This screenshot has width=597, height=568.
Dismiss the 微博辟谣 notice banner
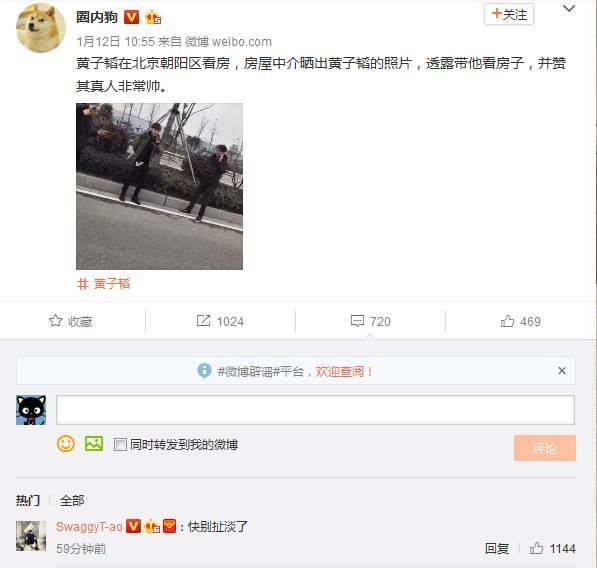tap(562, 370)
